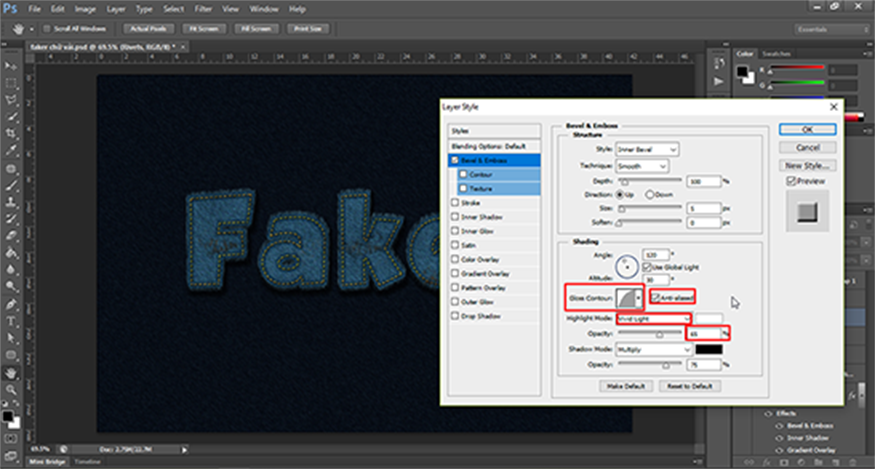
Task: Click the black shadow color swatch
Action: [x=708, y=350]
